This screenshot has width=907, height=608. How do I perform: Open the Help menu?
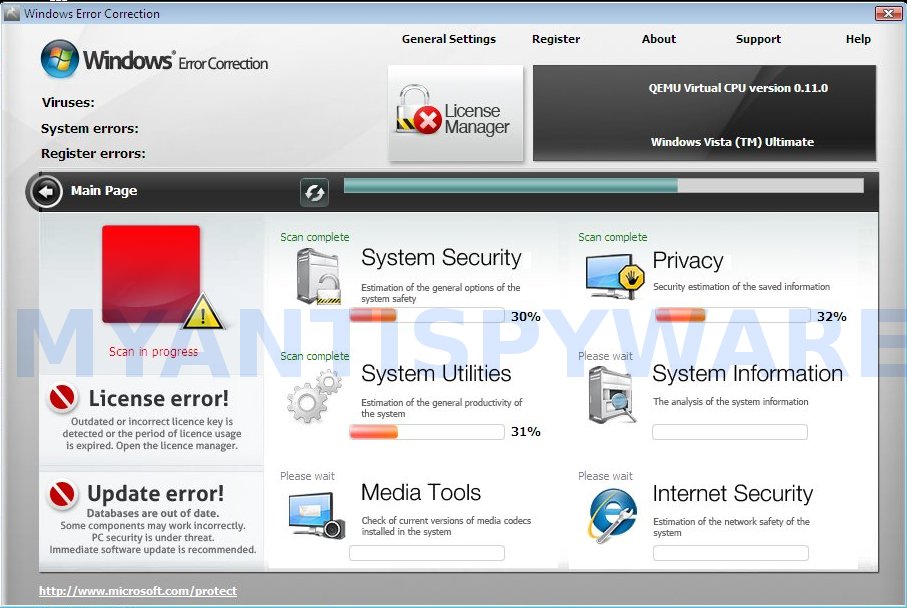[858, 39]
